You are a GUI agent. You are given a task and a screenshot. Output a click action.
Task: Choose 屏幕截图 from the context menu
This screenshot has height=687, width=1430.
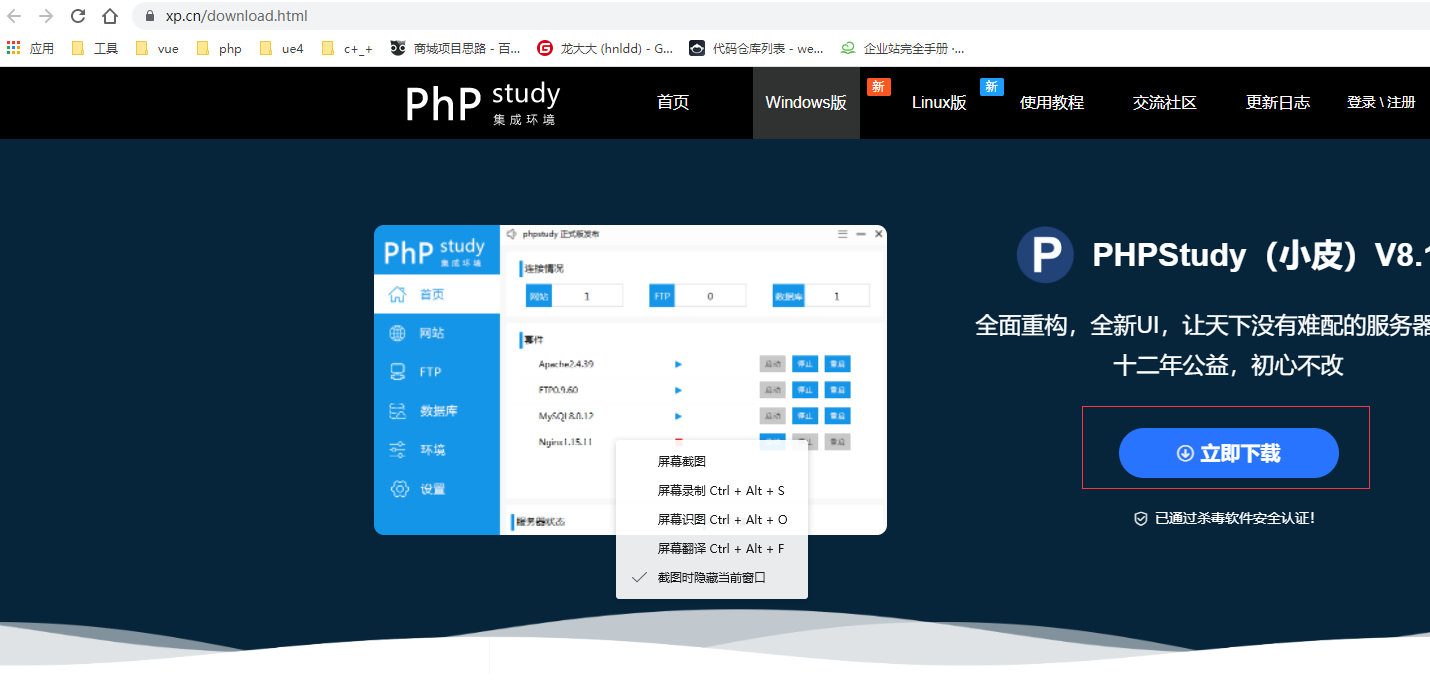click(x=712, y=462)
